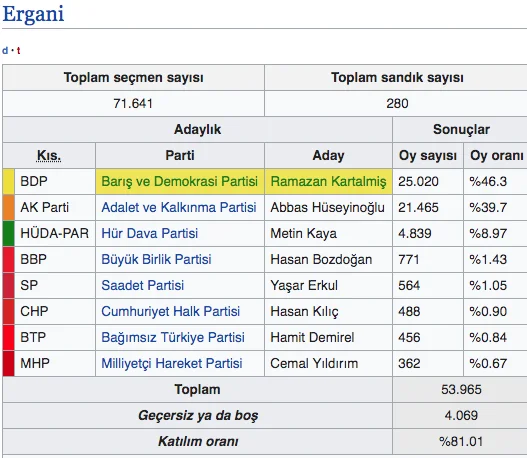The height and width of the screenshot is (458, 527).
Task: Open Ramazan Kartalmiş candidate link
Action: click(328, 181)
